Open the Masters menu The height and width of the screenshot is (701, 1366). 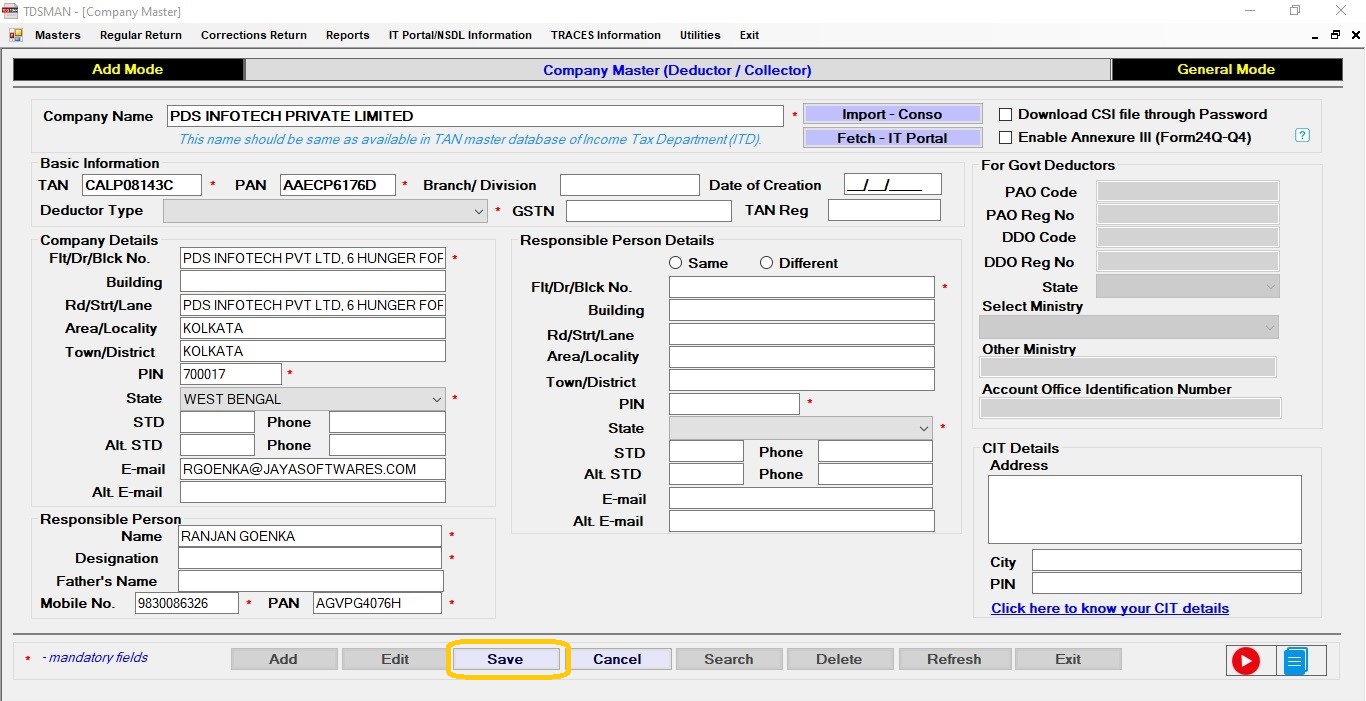tap(57, 35)
